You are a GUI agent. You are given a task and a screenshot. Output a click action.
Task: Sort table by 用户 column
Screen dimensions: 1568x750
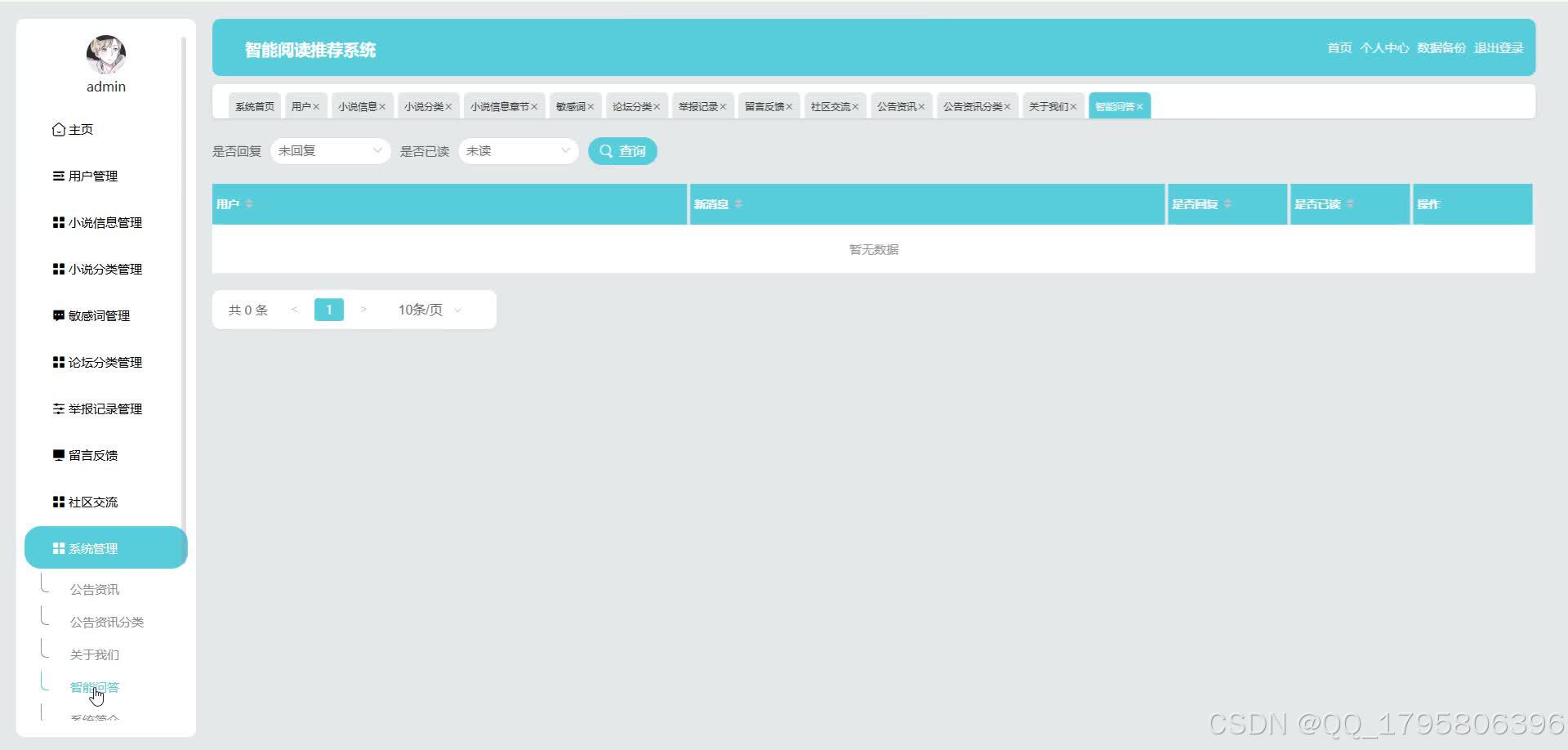249,203
